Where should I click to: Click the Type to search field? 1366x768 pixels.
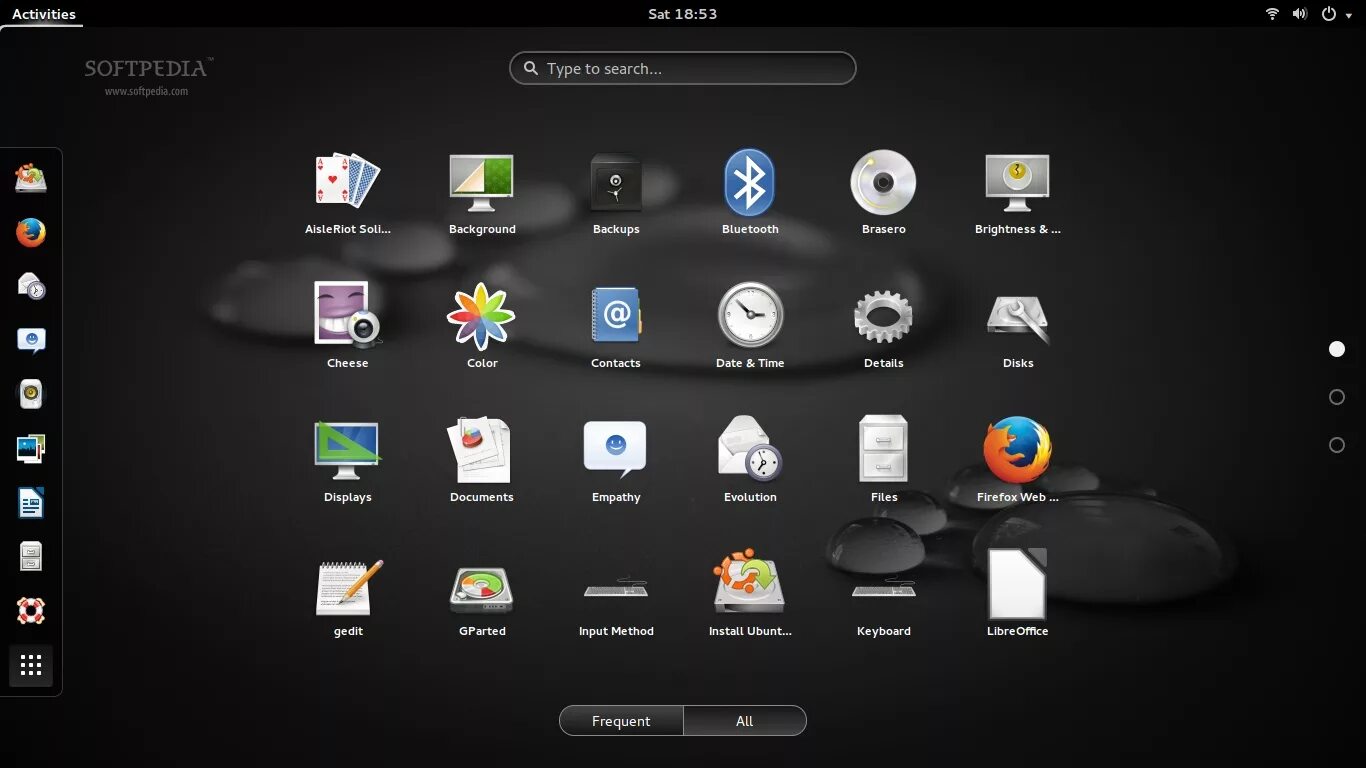click(683, 68)
